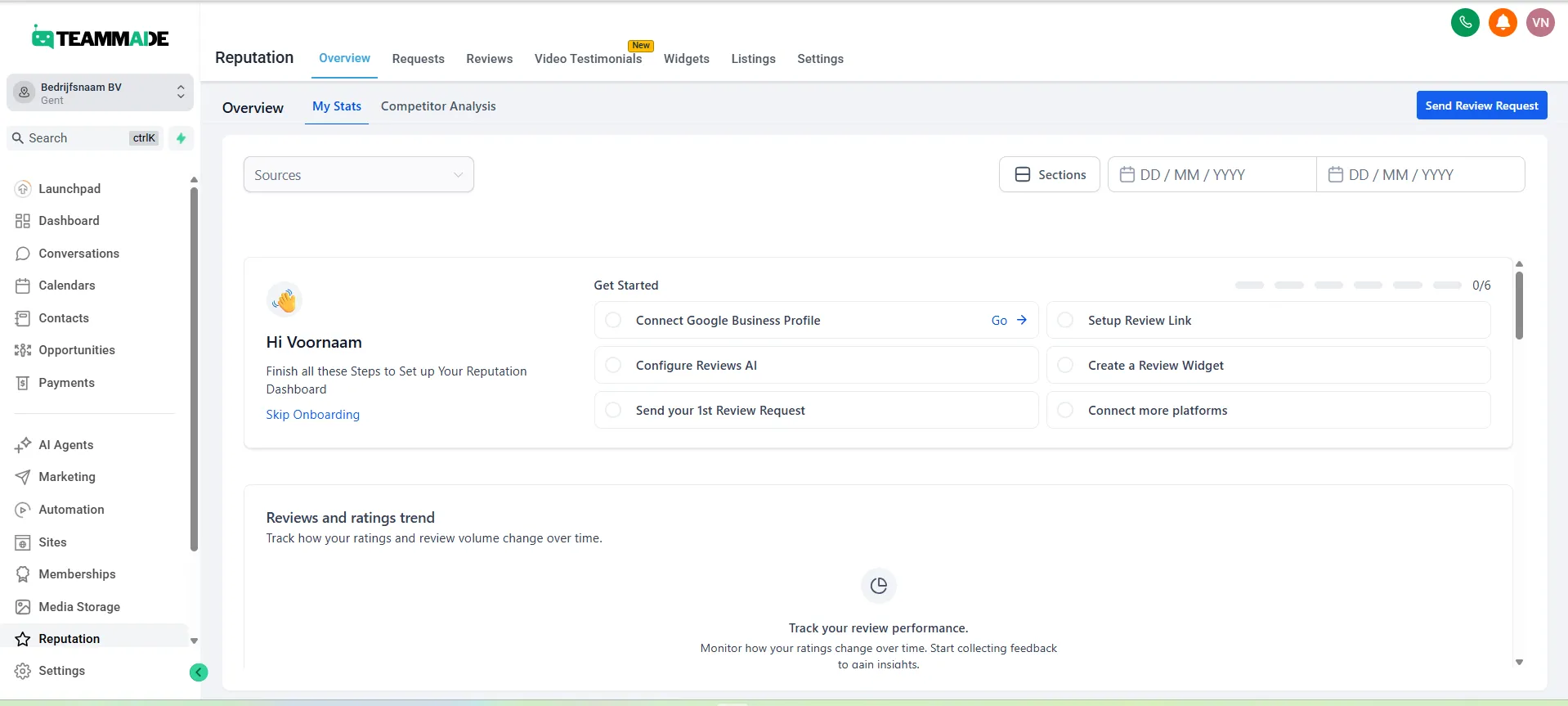Click the pie chart icon in trend section
This screenshot has width=1568, height=706.
click(x=879, y=586)
